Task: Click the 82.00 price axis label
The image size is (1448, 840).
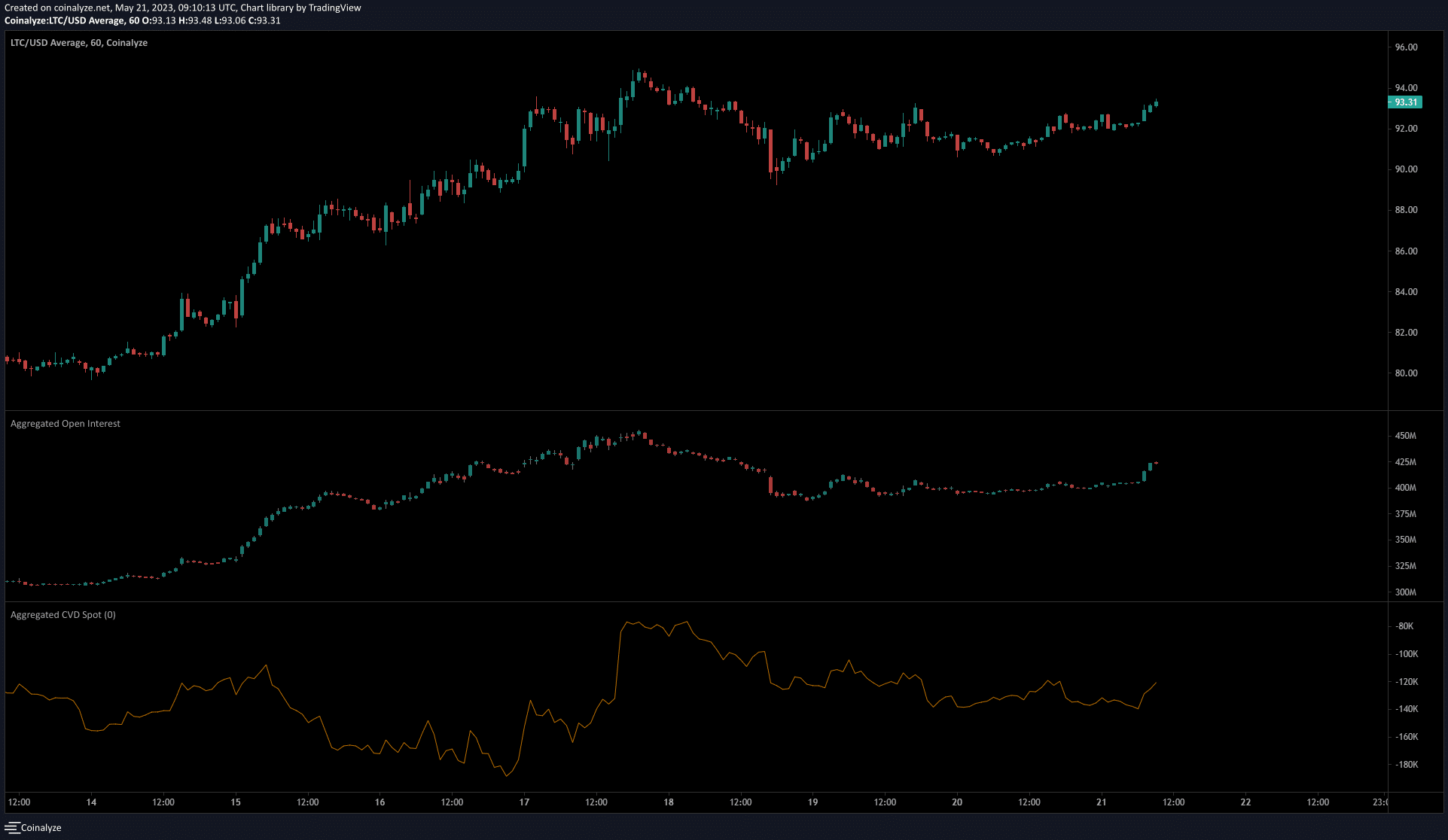Action: pyautogui.click(x=1406, y=333)
